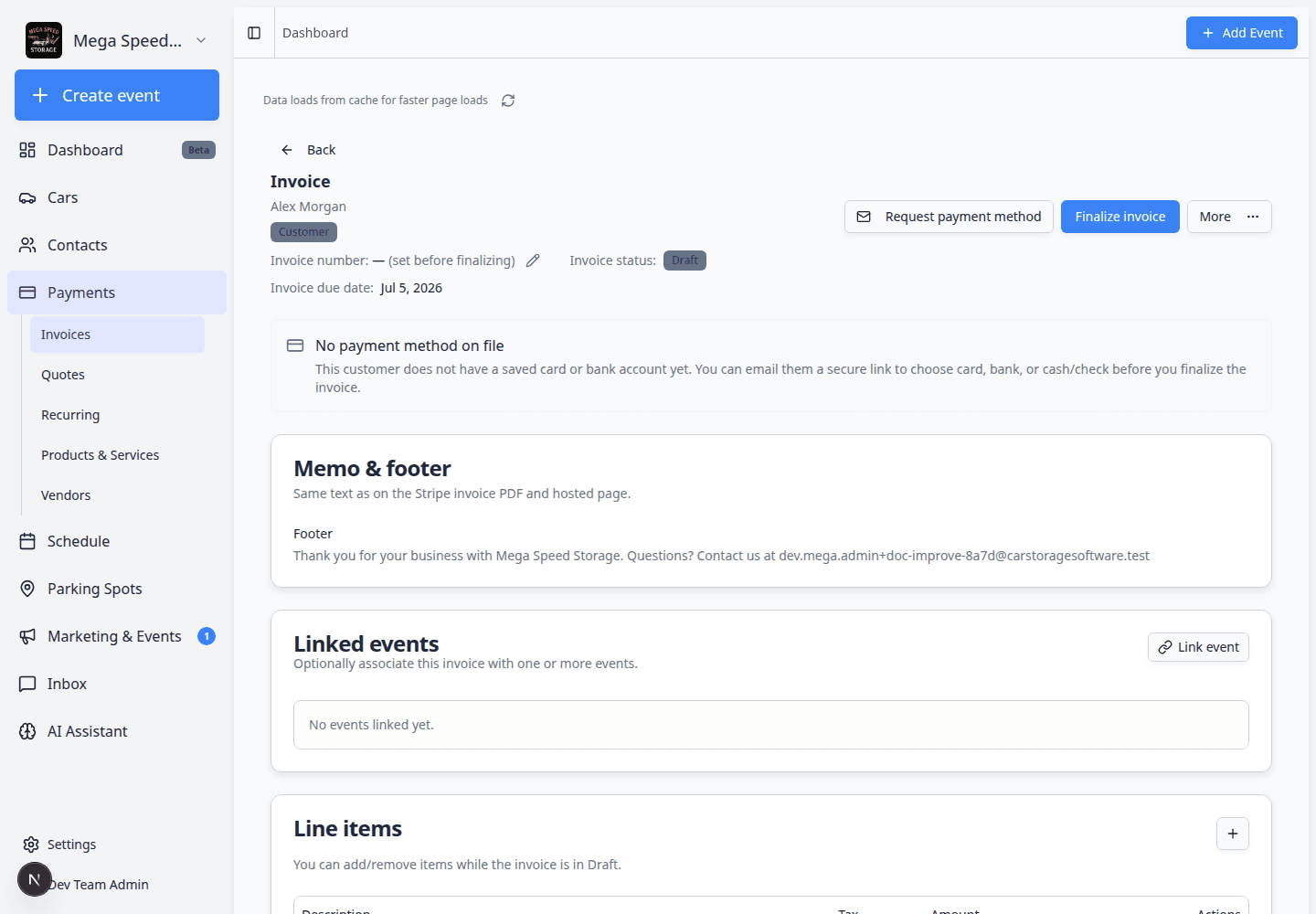Open Dev Team Admin profile
This screenshot has height=914, width=1316.
tap(99, 885)
